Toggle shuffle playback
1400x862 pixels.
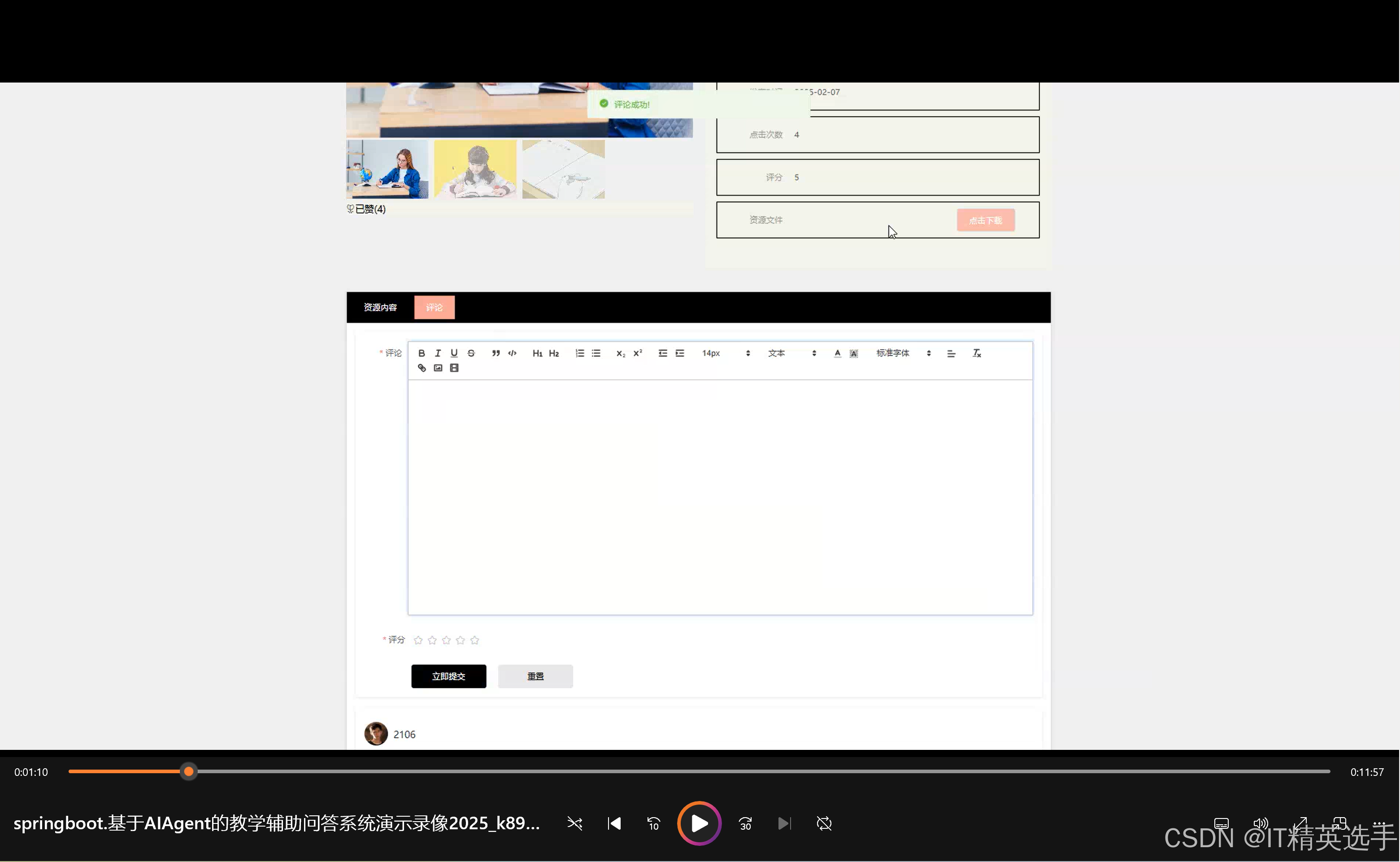(x=574, y=823)
